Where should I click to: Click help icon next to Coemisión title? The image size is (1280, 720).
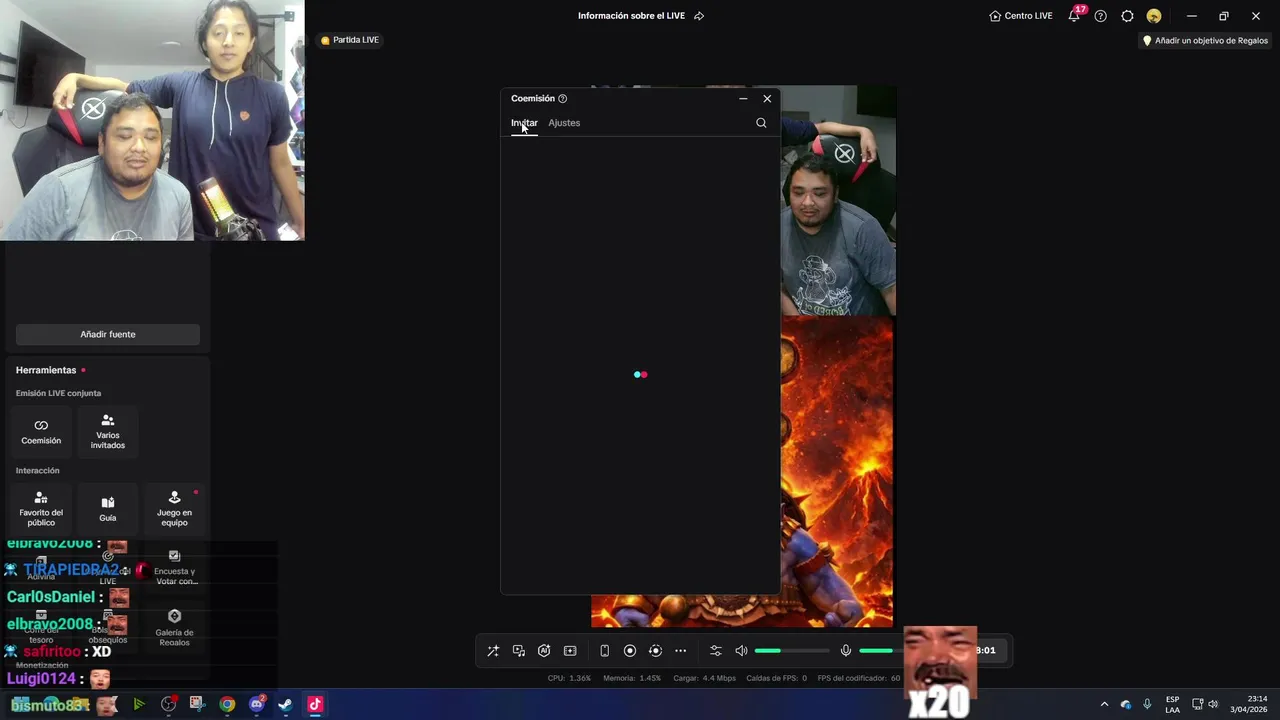coord(562,99)
